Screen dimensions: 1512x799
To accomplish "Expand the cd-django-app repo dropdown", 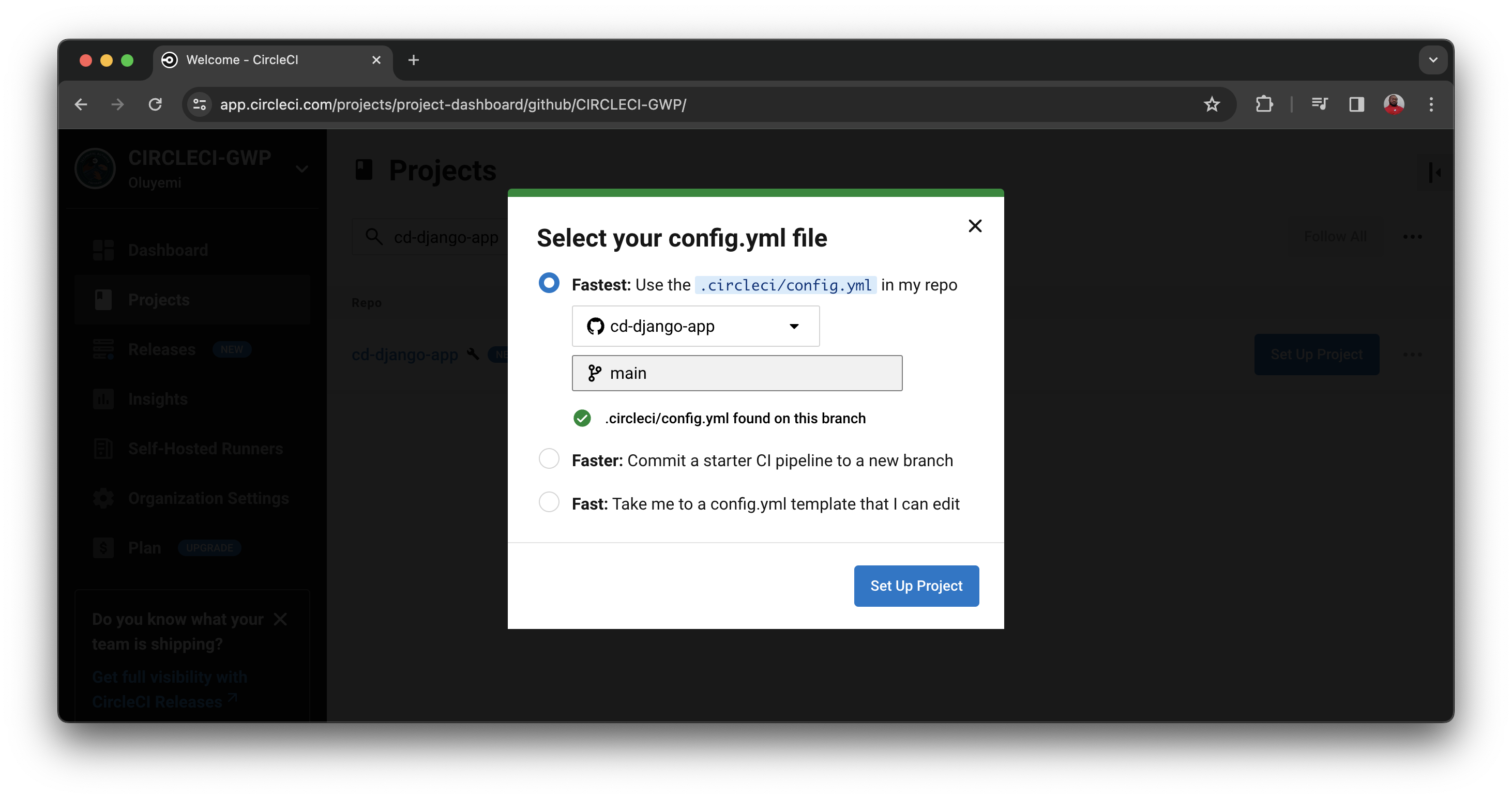I will 794,326.
